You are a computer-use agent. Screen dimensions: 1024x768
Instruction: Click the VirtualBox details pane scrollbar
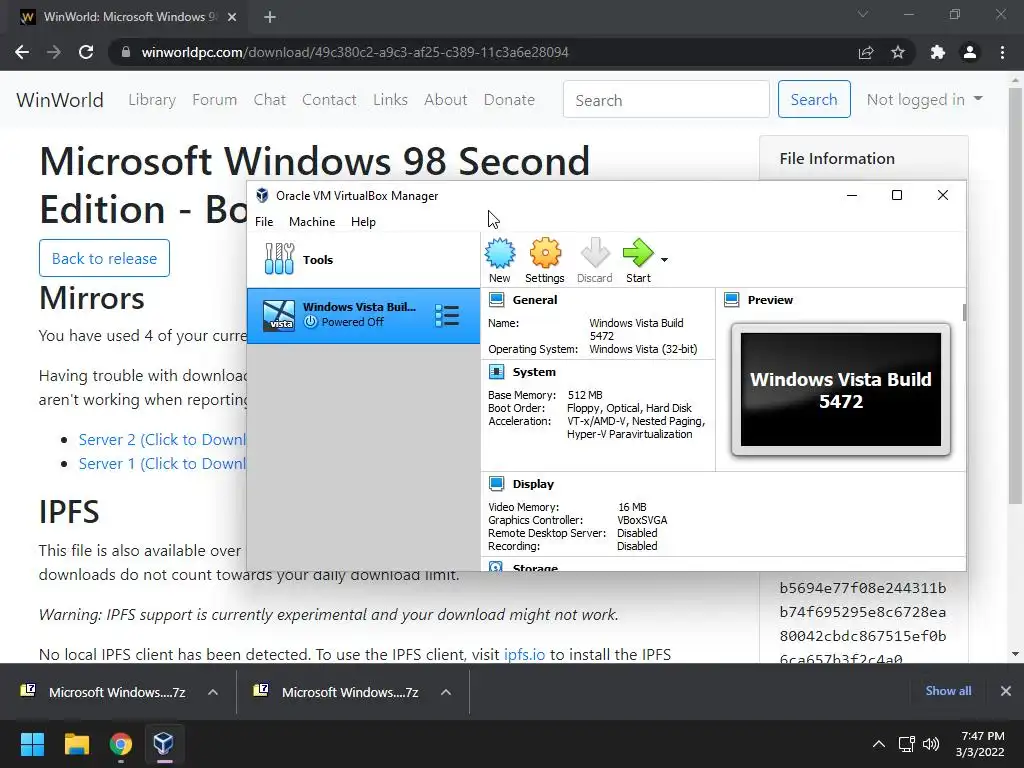(964, 312)
